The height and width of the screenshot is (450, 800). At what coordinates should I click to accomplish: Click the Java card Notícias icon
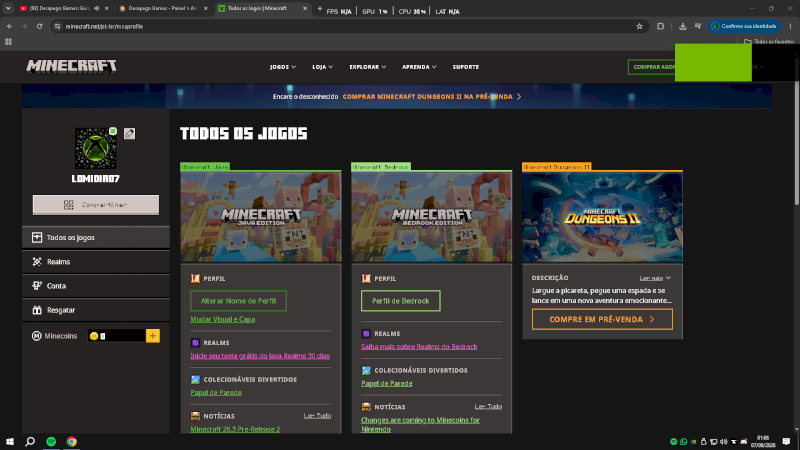[x=195, y=416]
